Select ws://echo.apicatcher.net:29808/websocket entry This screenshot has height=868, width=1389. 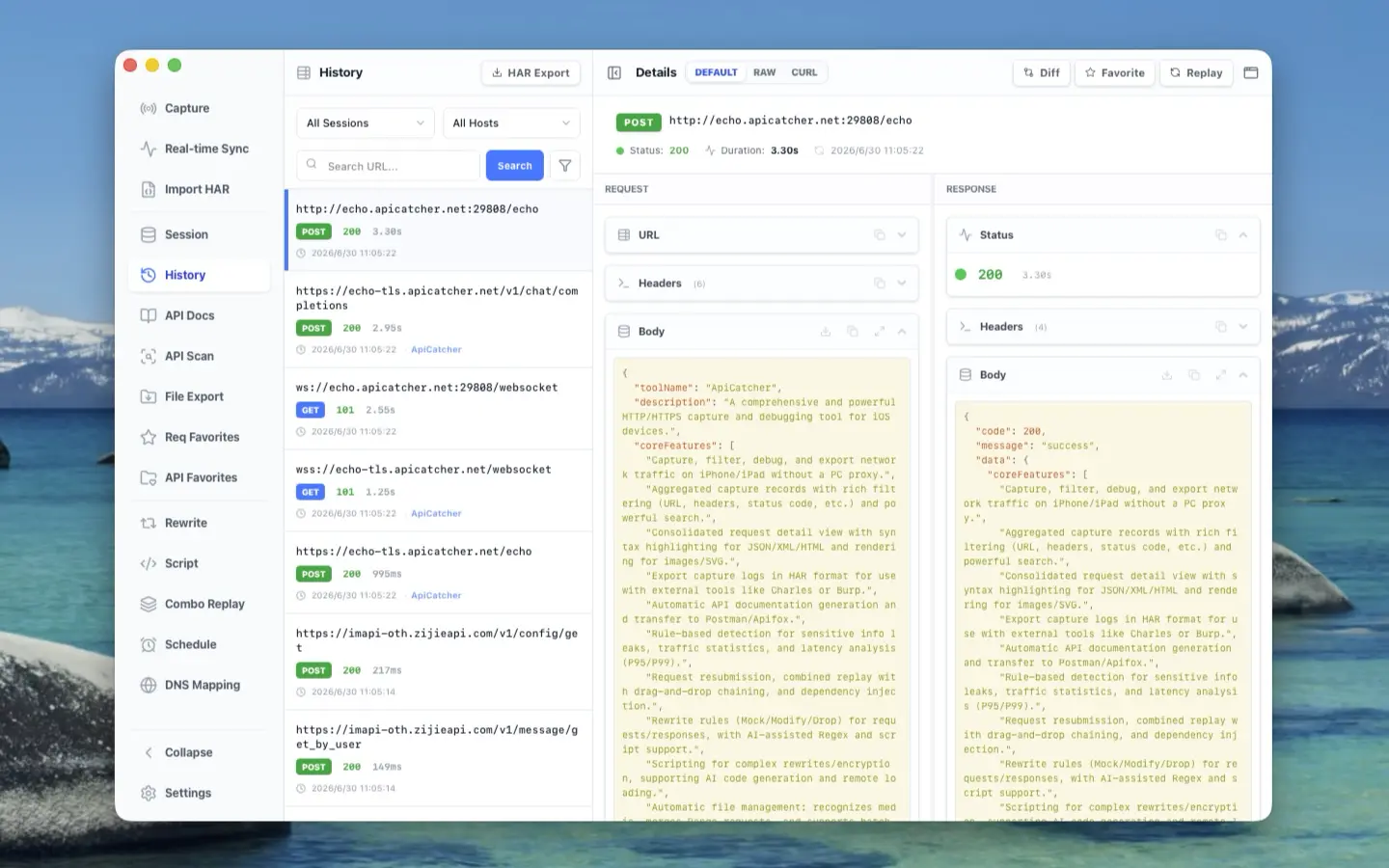tap(439, 409)
